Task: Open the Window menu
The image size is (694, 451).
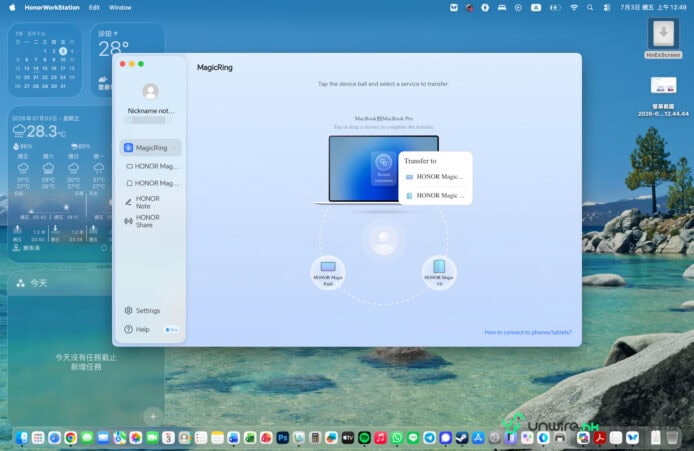Action: pos(120,8)
